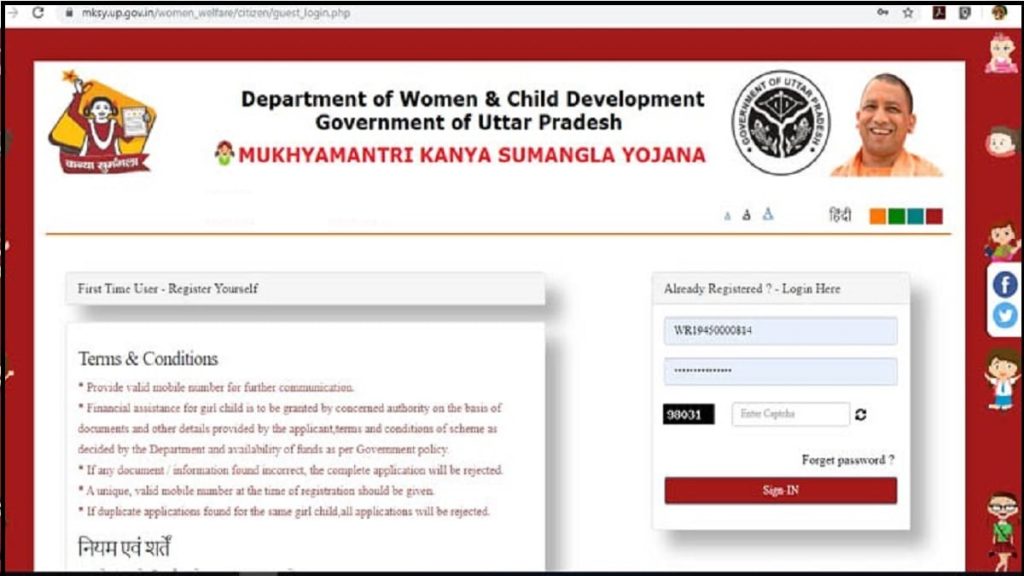Select the smallest font size A icon
This screenshot has width=1024, height=576.
tap(728, 216)
